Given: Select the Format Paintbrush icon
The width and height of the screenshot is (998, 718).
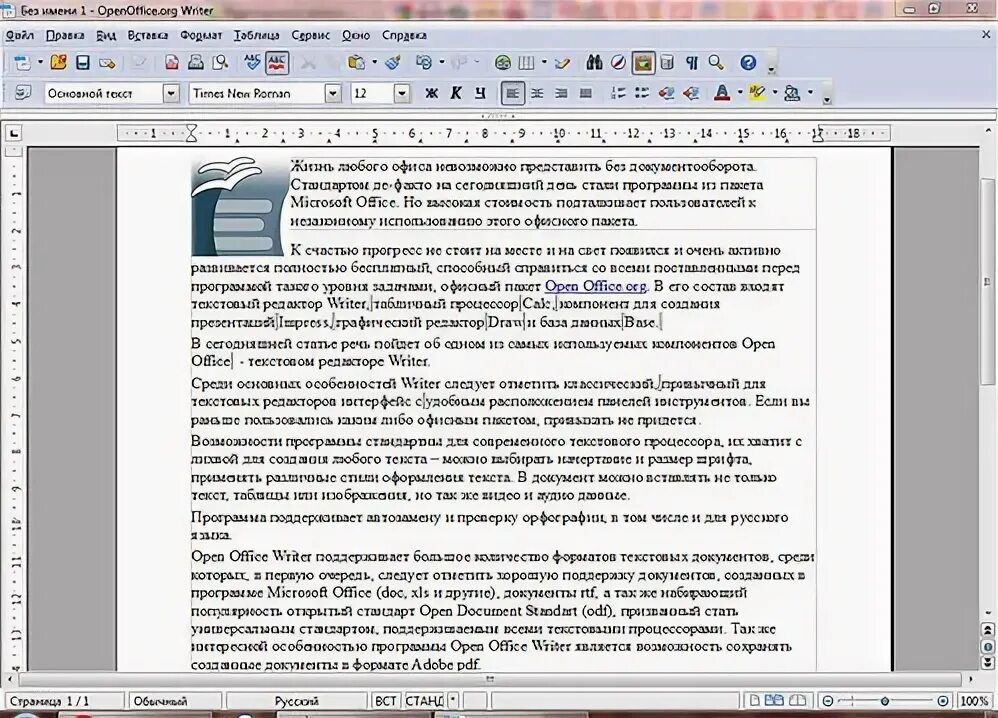Looking at the screenshot, I should [393, 62].
